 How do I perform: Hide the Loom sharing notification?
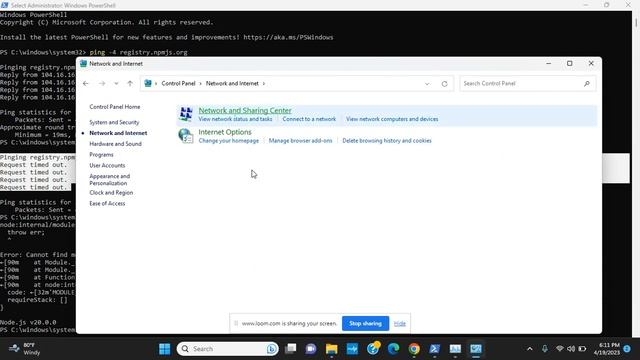coord(400,324)
